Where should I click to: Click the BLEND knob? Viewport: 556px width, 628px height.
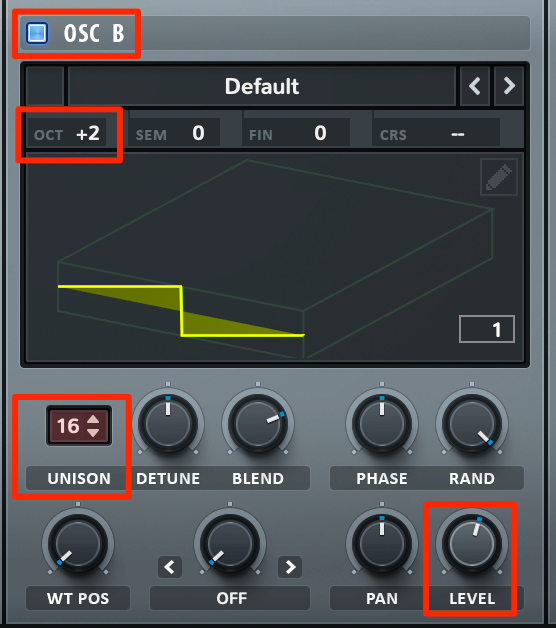pyautogui.click(x=258, y=424)
